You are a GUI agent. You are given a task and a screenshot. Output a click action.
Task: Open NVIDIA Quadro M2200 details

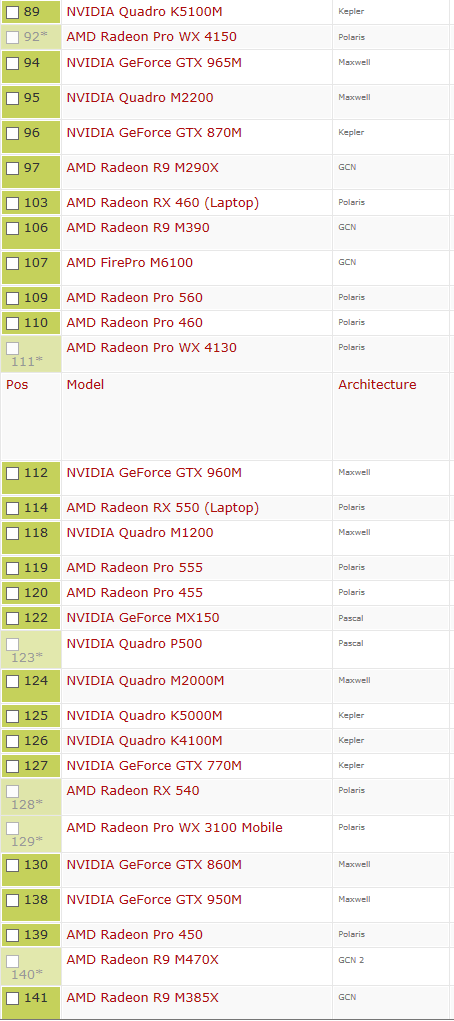pyautogui.click(x=140, y=98)
